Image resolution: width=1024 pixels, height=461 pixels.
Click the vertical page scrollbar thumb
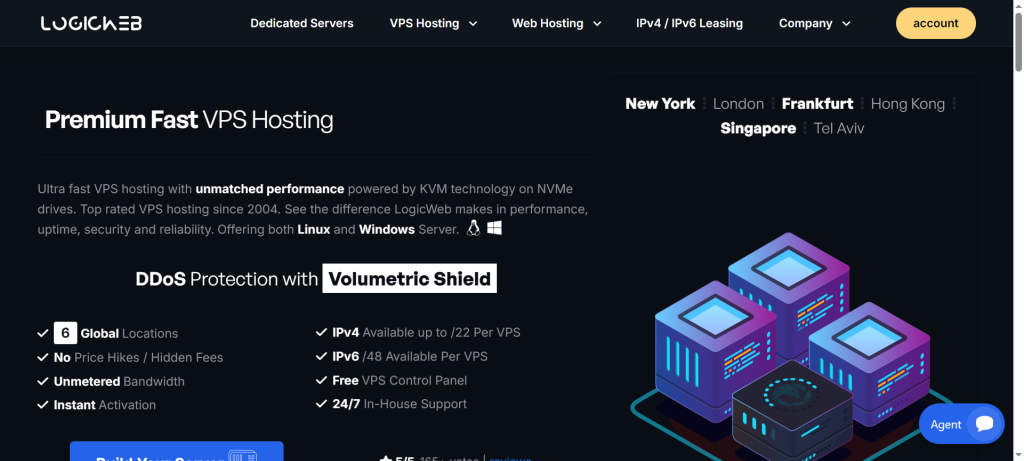tap(1017, 38)
